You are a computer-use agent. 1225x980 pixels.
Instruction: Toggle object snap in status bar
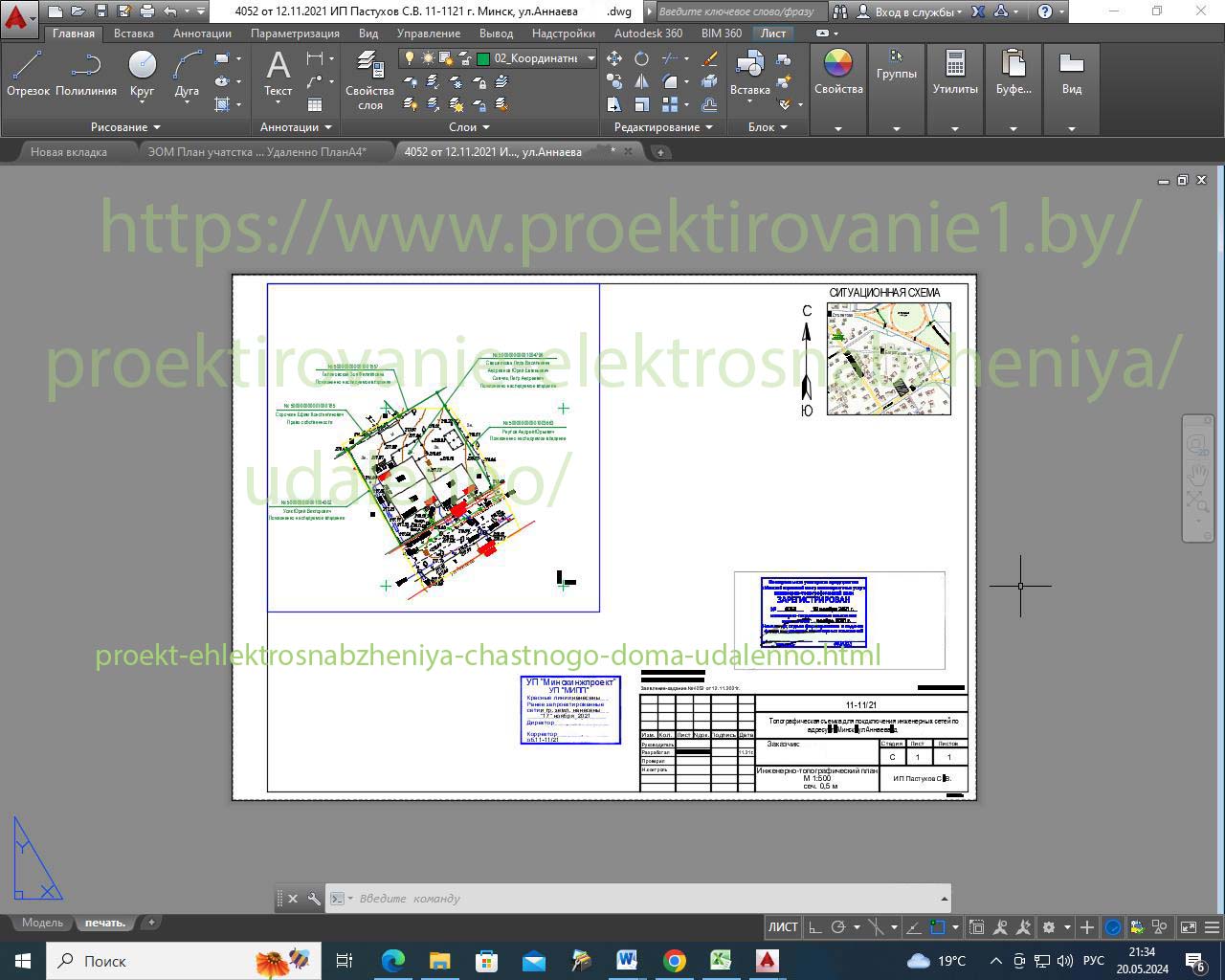[x=939, y=926]
